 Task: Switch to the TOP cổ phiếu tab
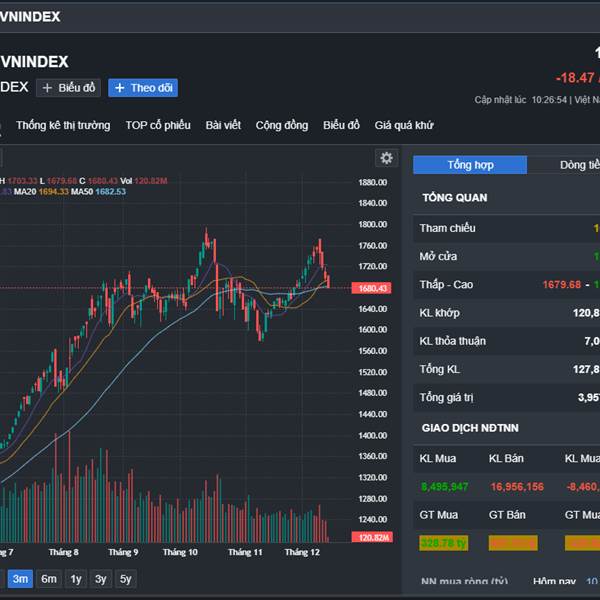[158, 125]
